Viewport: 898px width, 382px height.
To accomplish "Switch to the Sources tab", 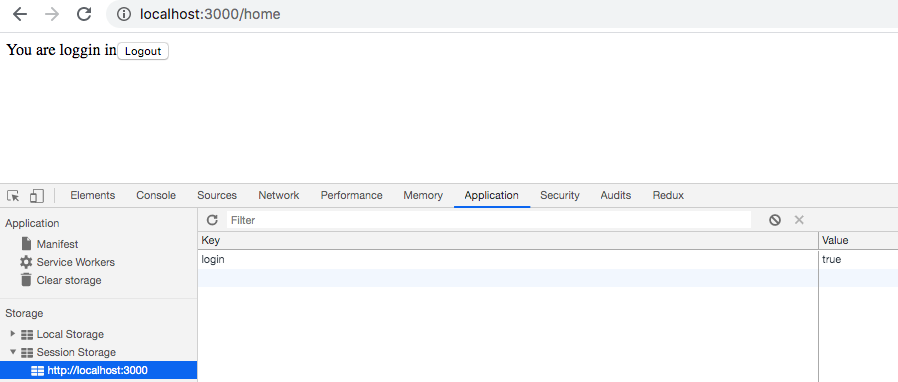I will click(217, 195).
